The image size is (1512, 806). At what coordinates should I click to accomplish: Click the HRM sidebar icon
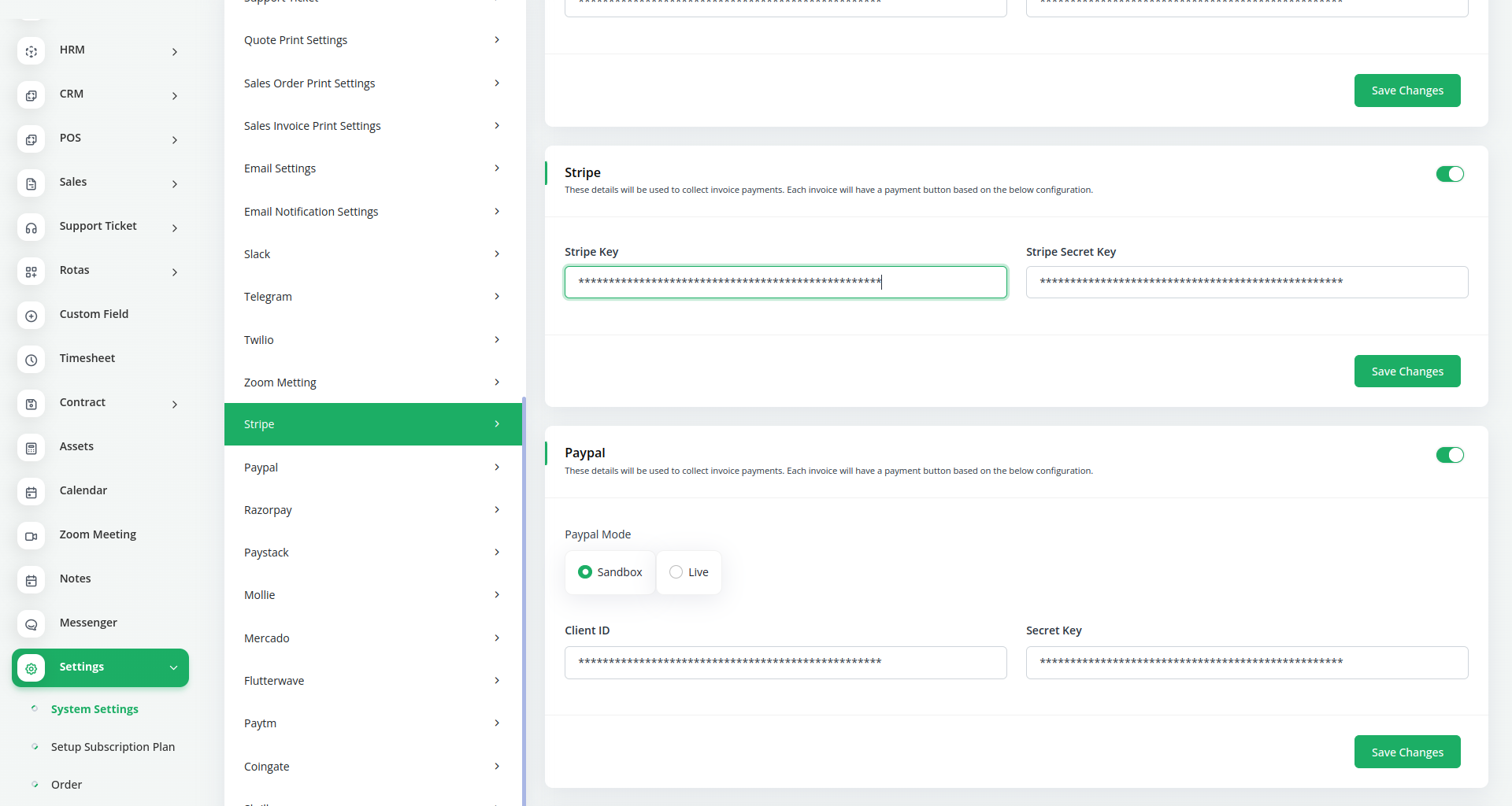[31, 51]
